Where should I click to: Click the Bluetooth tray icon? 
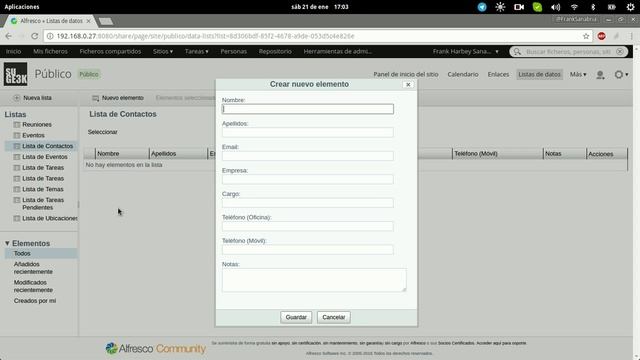click(593, 7)
